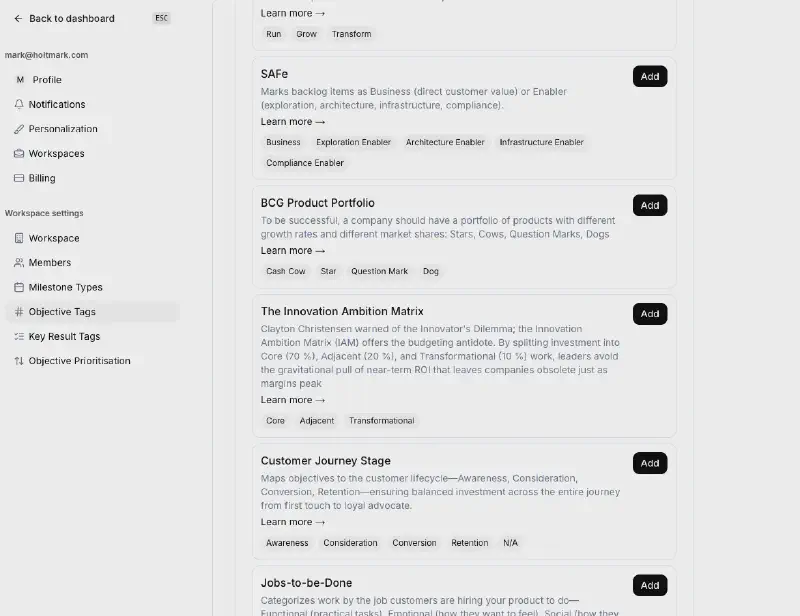The height and width of the screenshot is (616, 800).
Task: Click the Milestone Types calendar icon
Action: [19, 287]
